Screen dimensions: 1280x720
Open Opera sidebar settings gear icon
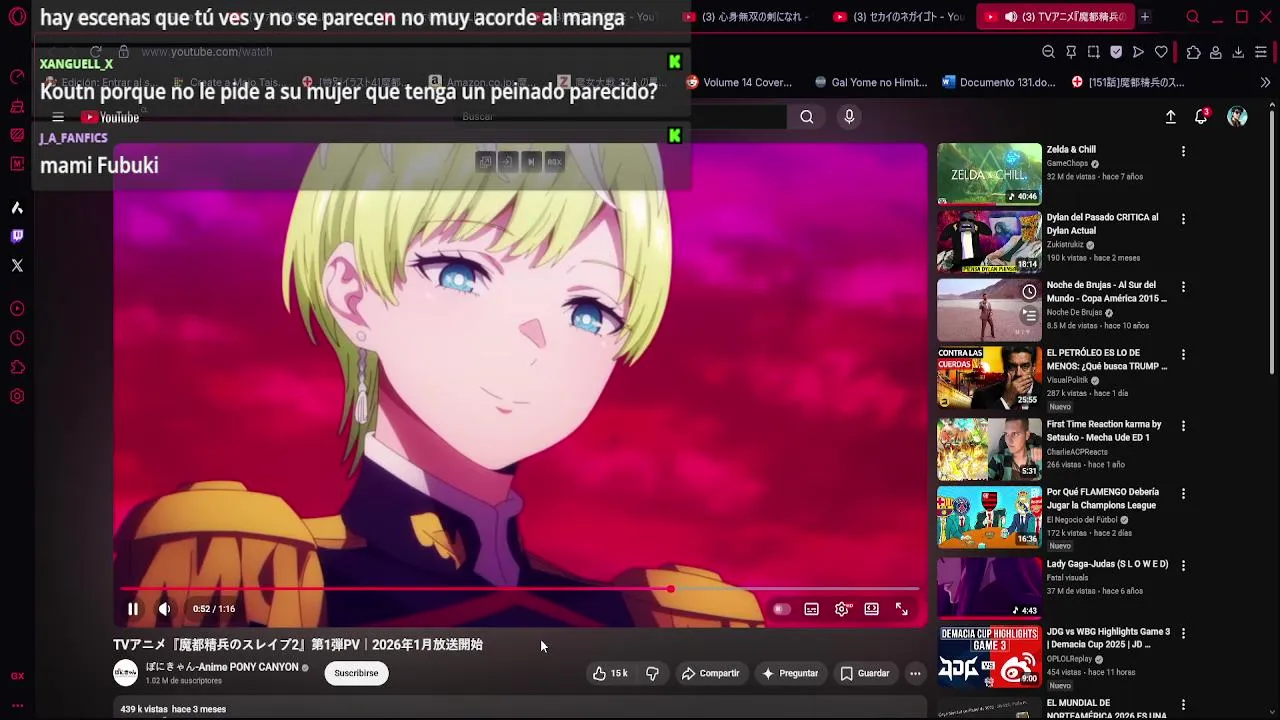tap(17, 396)
